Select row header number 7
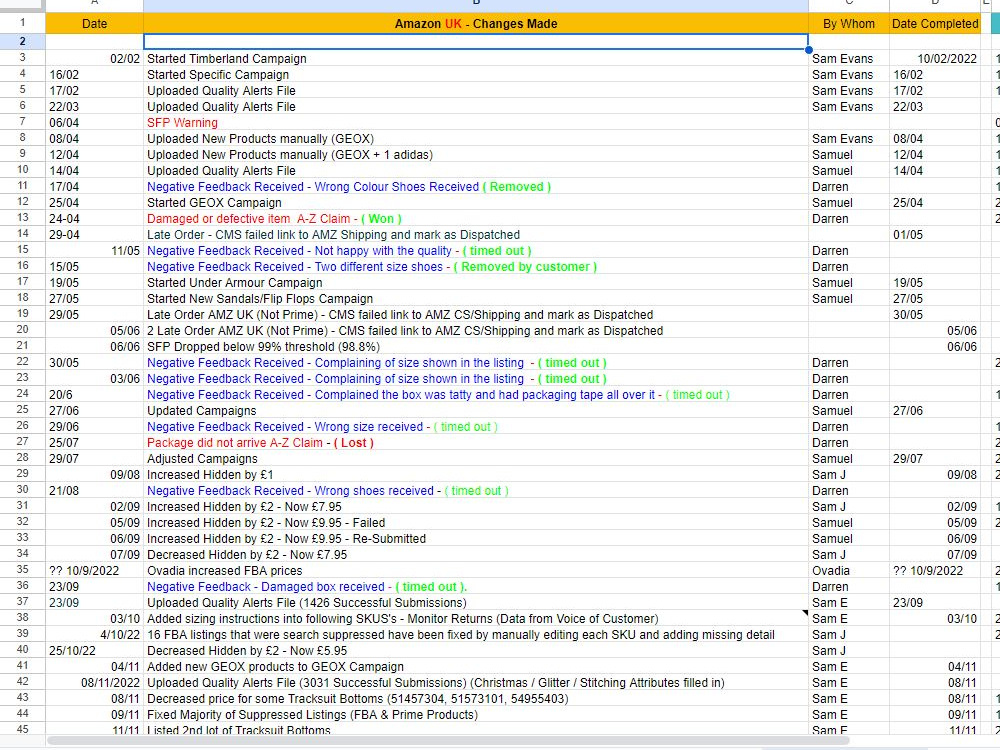The height and width of the screenshot is (750, 1000). pyautogui.click(x=22, y=121)
